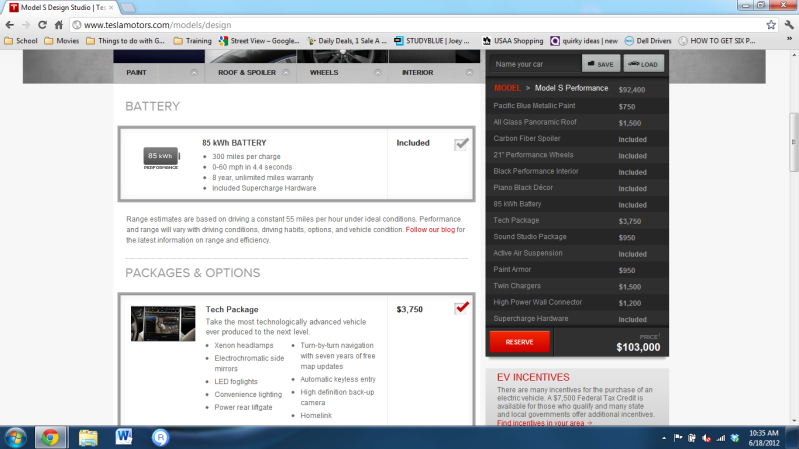
Task: Click the 85 kWh battery badge image
Action: click(x=161, y=158)
